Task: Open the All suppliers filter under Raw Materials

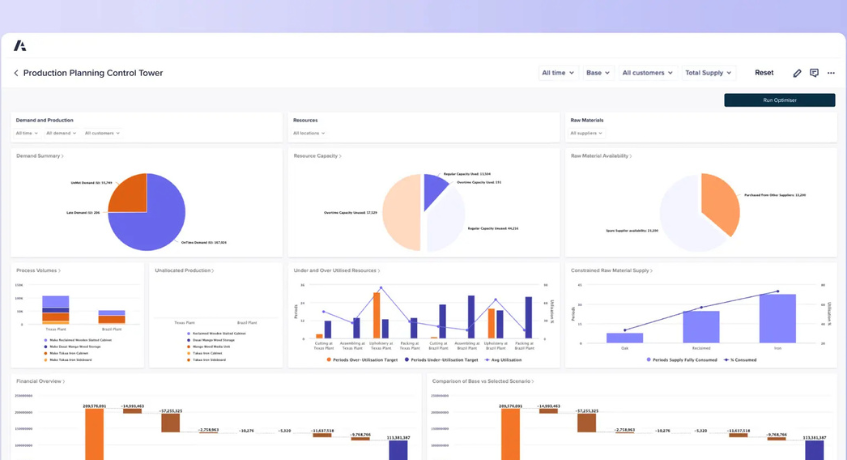Action: click(587, 133)
